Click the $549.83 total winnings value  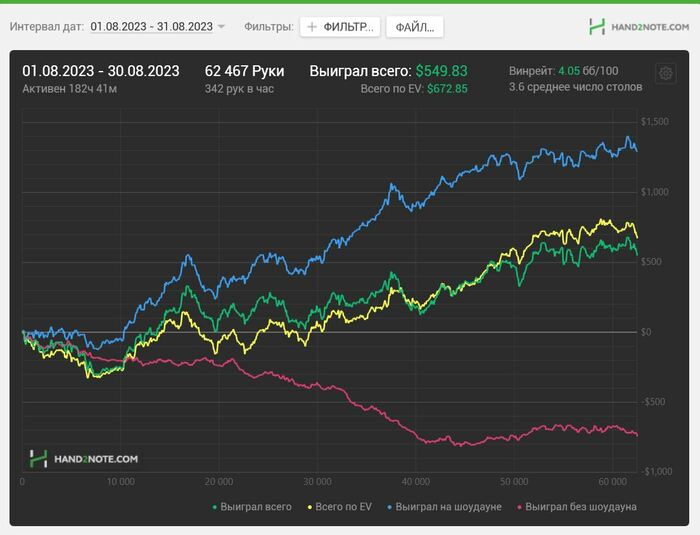coord(441,71)
